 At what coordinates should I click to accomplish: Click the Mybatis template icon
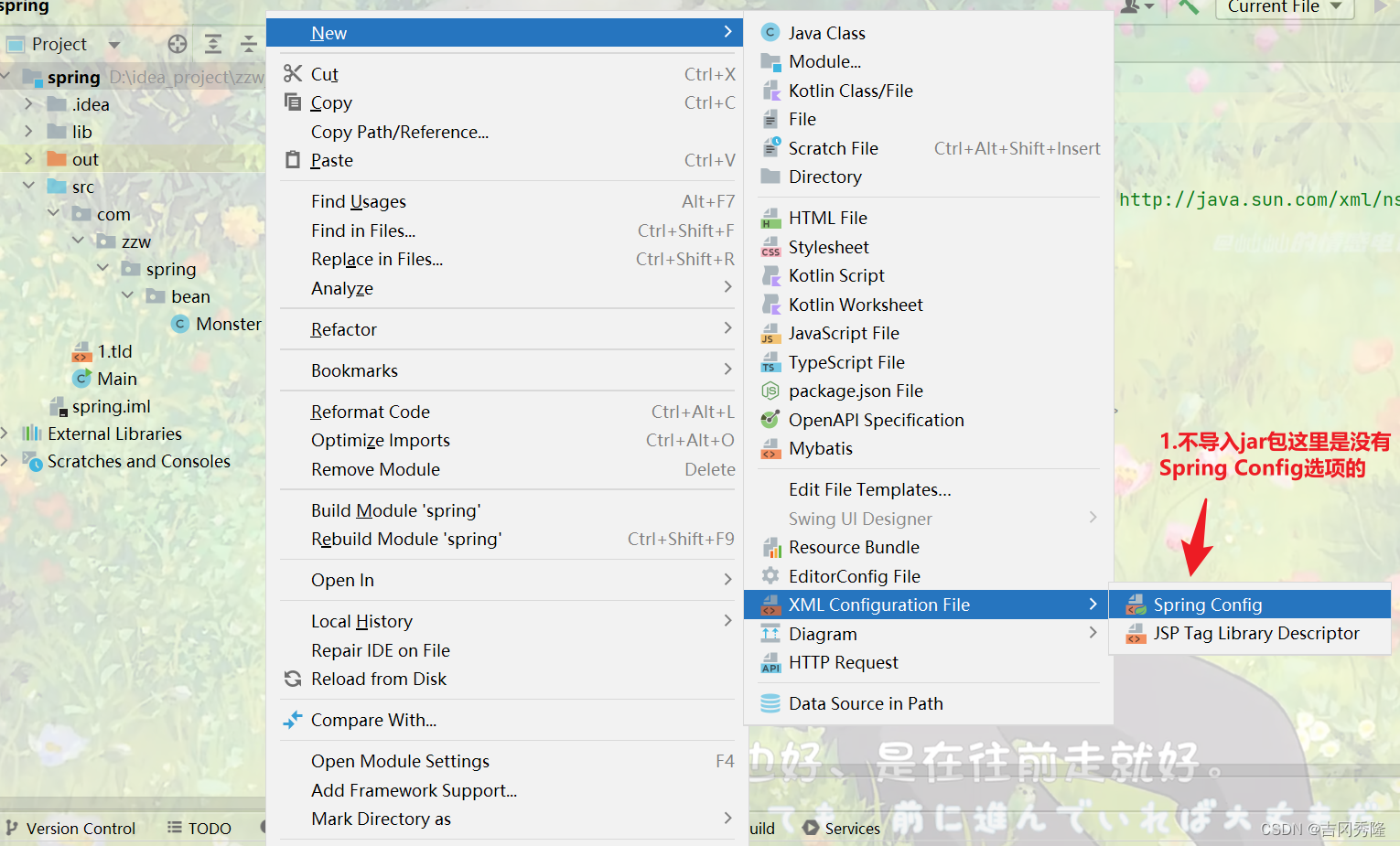[770, 448]
